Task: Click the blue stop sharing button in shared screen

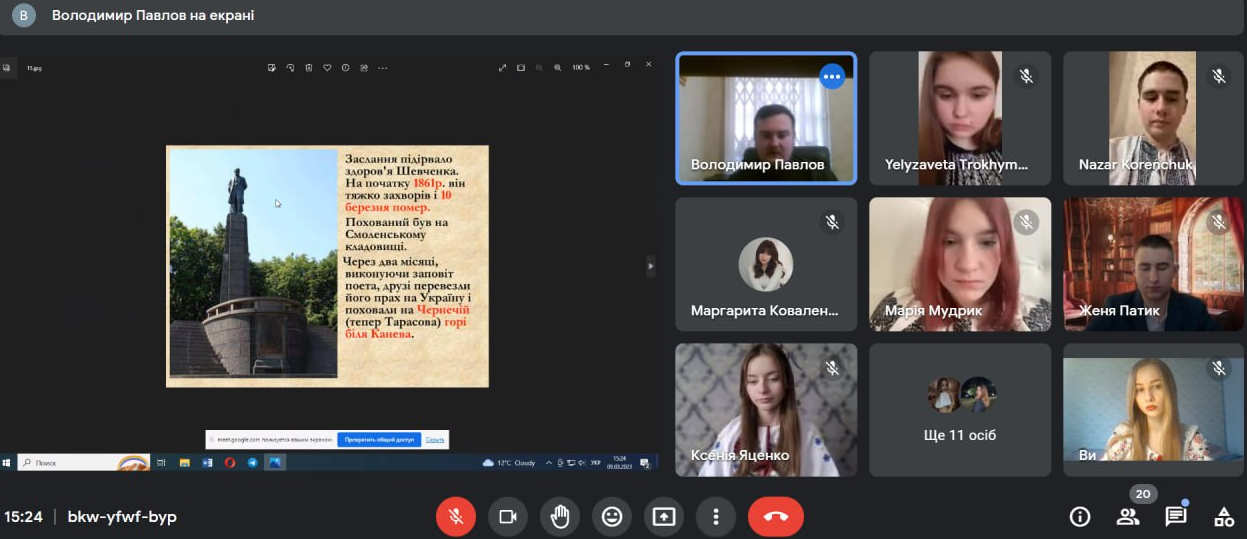Action: [379, 439]
